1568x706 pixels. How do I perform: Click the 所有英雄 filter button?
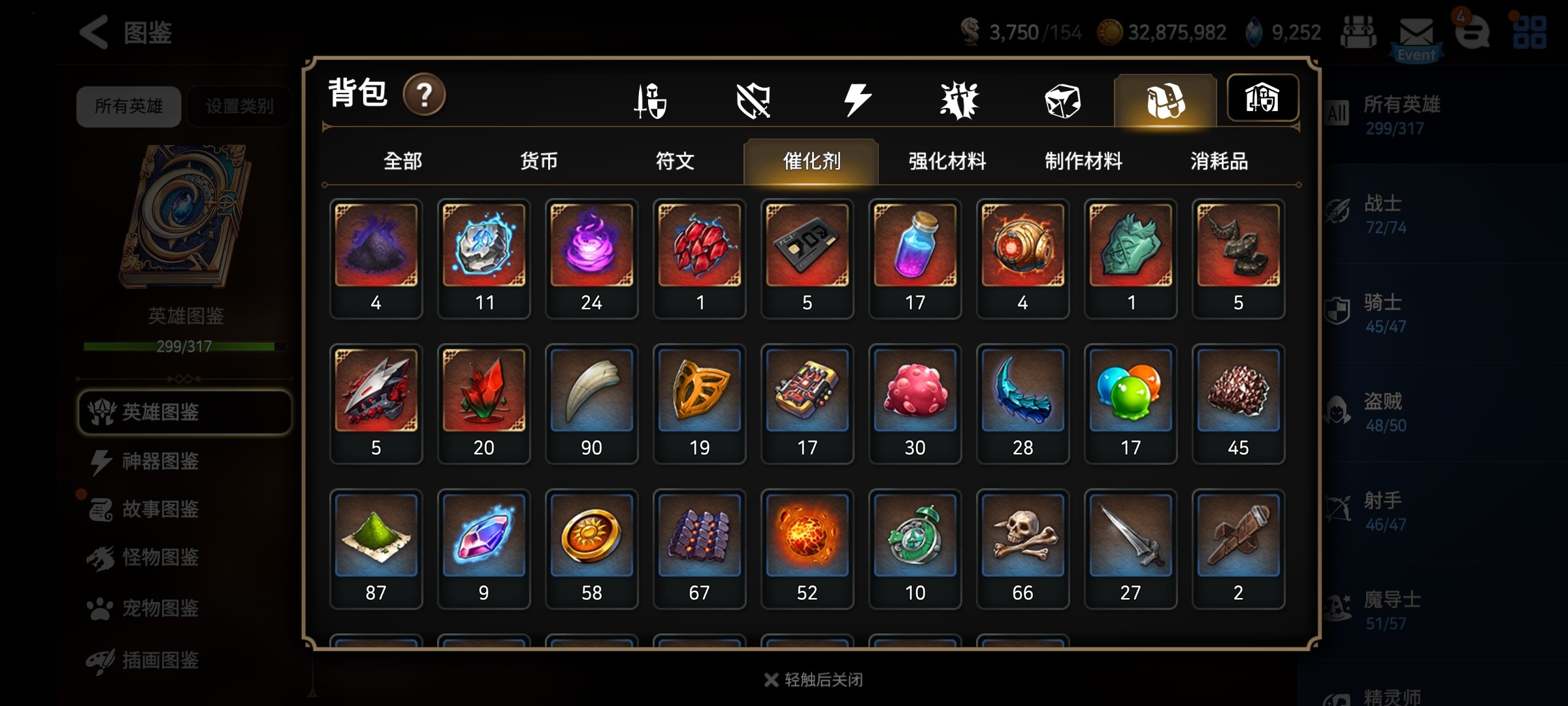pyautogui.click(x=129, y=106)
